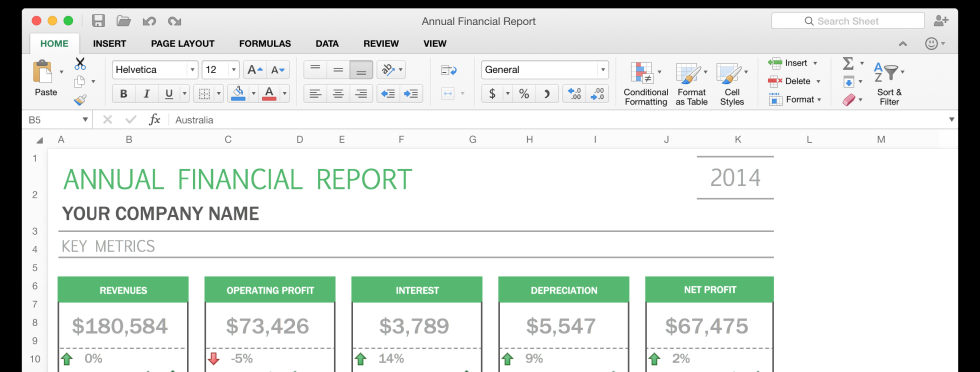Switch to the INSERT tab
Image resolution: width=980 pixels, height=372 pixels.
coord(109,44)
